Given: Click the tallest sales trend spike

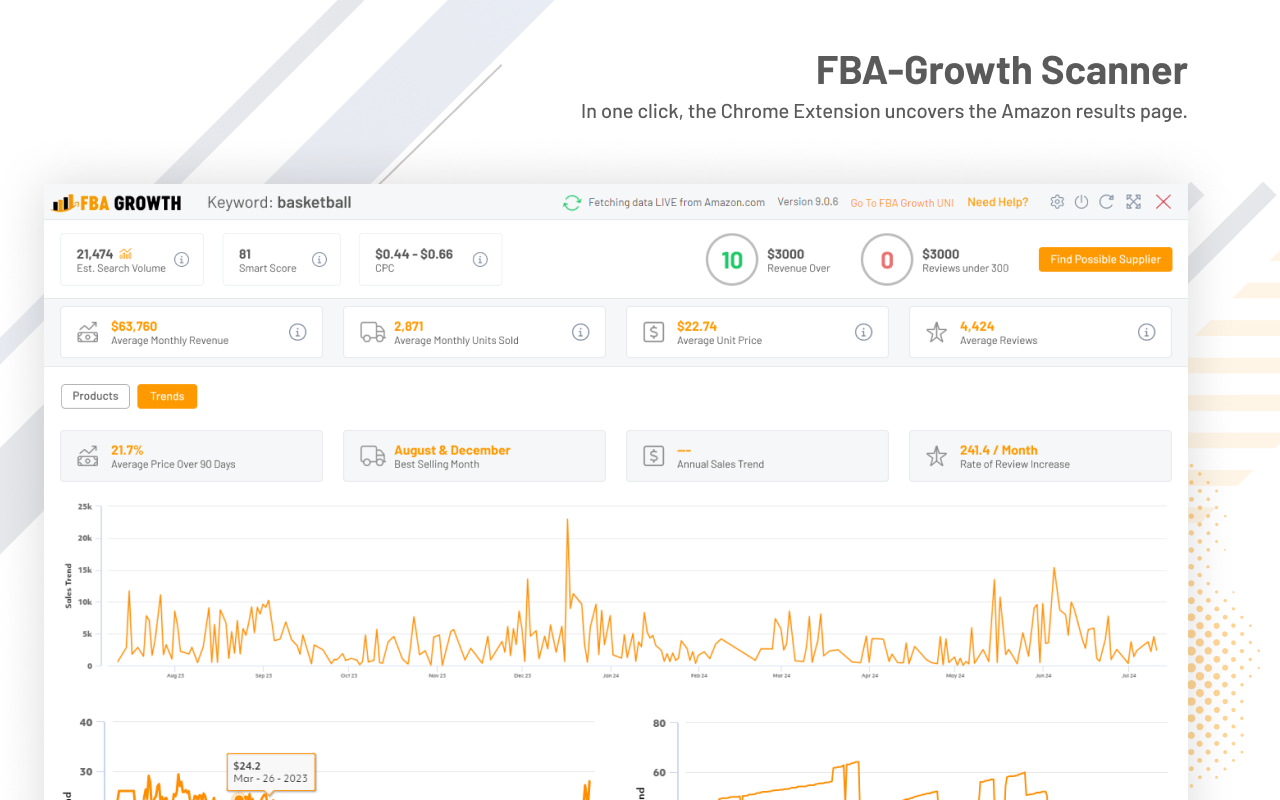Looking at the screenshot, I should [567, 522].
